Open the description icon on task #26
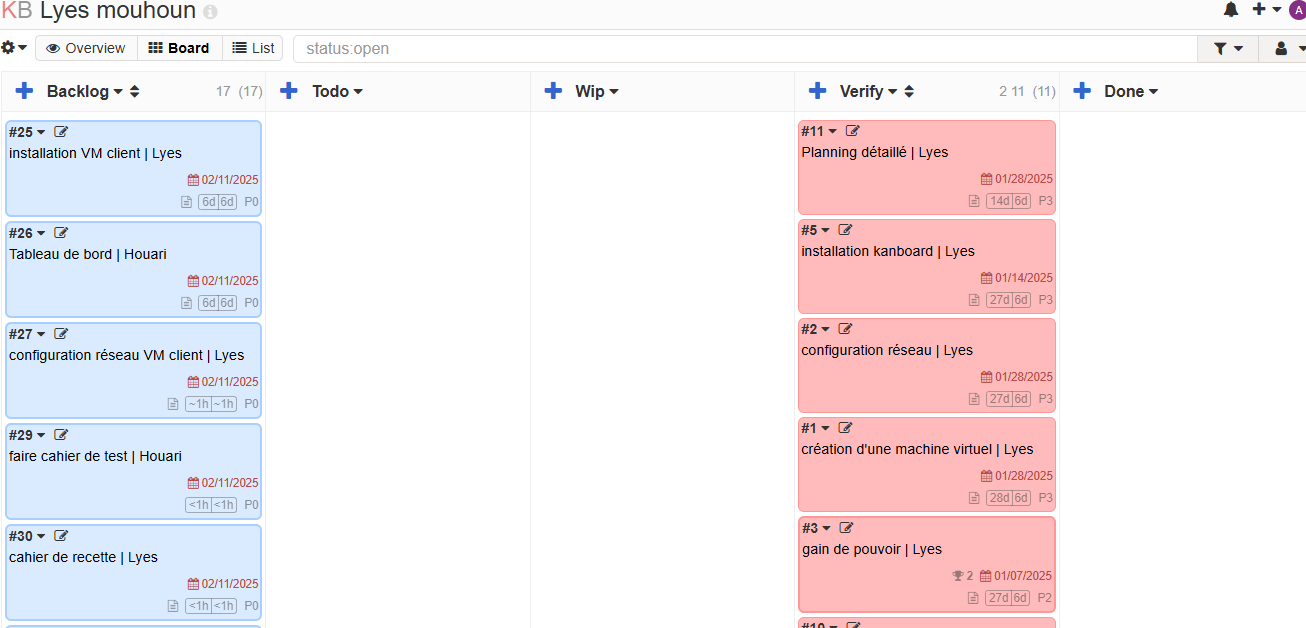This screenshot has width=1306, height=628. coord(186,303)
